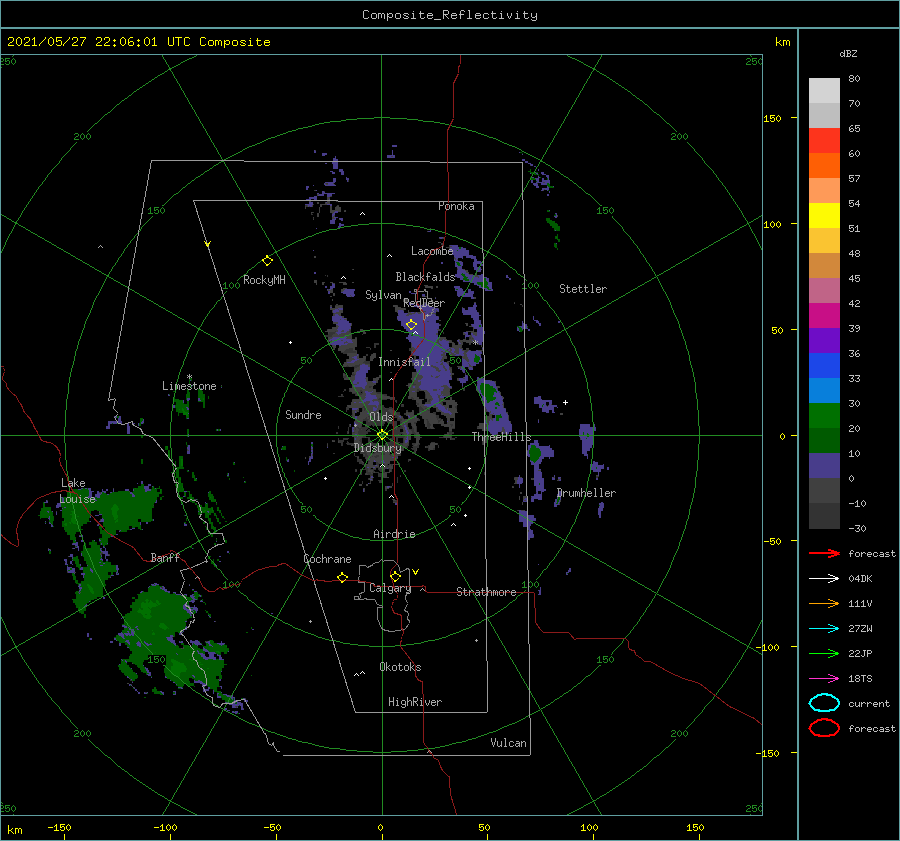Click the Olds label
This screenshot has height=841, width=900.
381,417
